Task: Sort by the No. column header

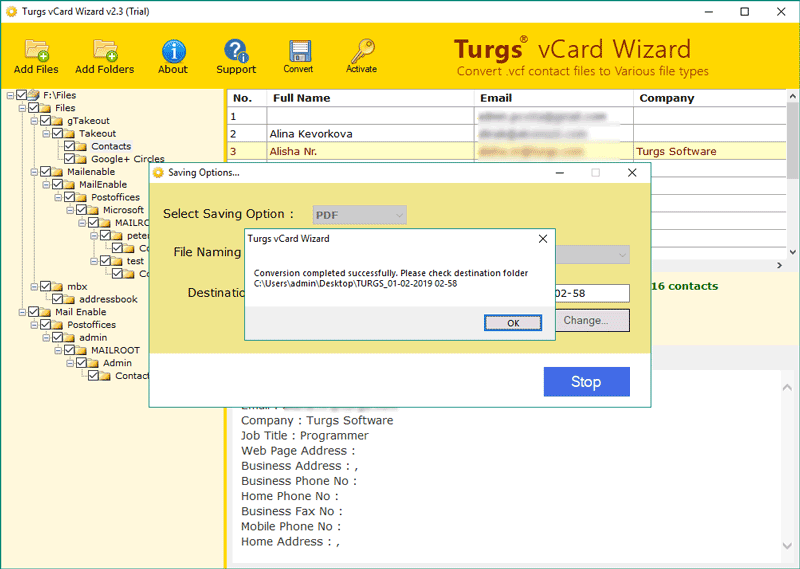Action: tap(247, 98)
